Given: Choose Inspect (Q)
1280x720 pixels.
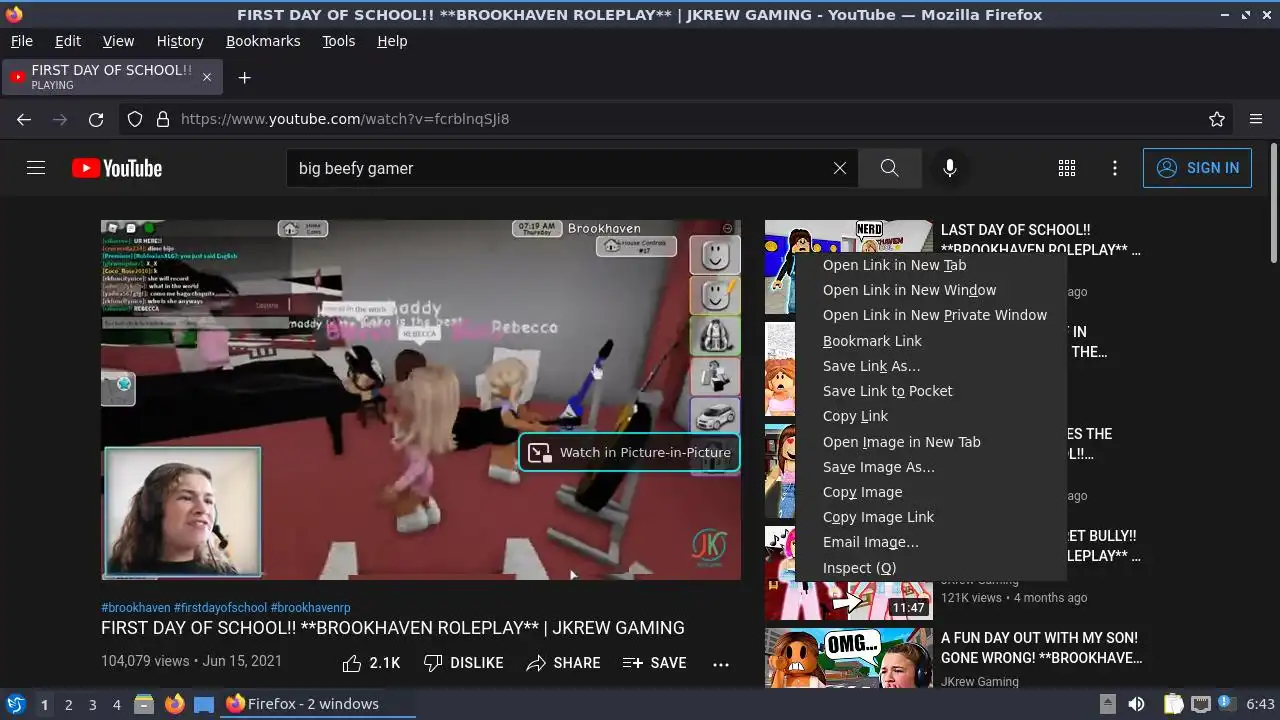Looking at the screenshot, I should (930, 568).
